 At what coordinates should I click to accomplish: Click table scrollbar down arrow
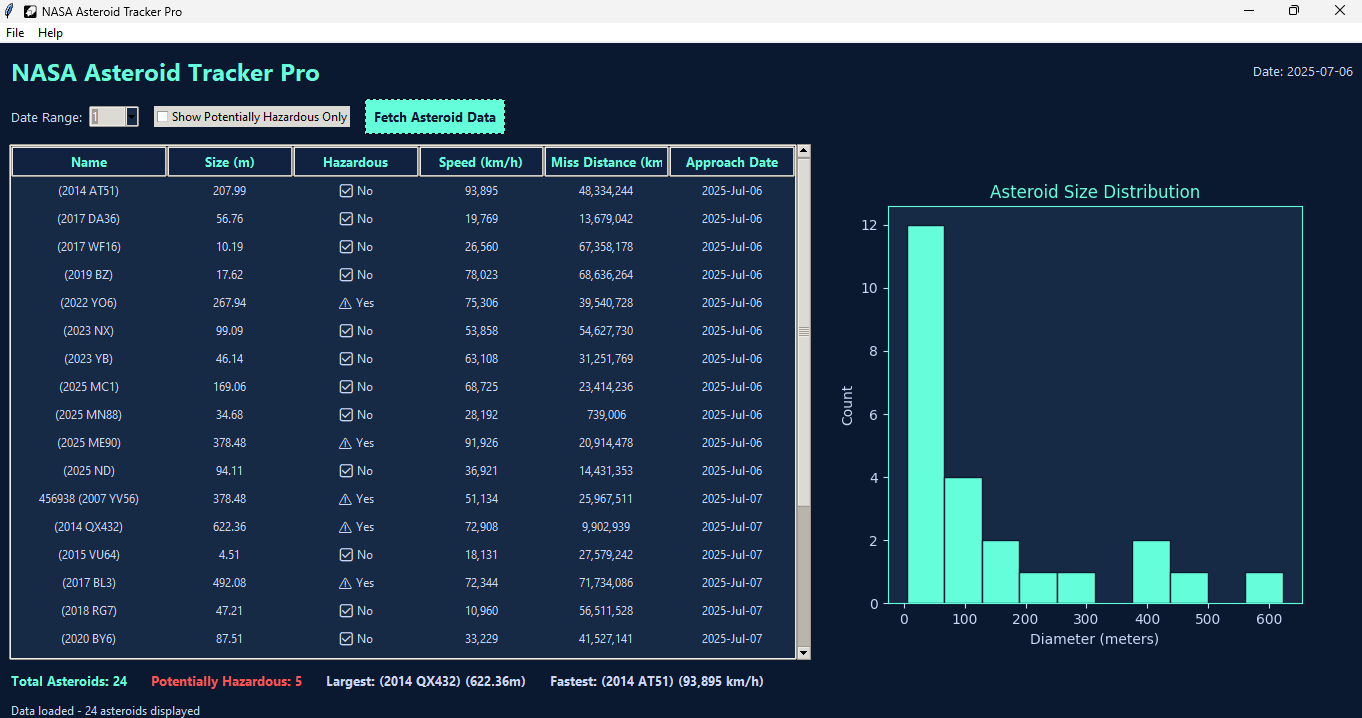click(803, 653)
